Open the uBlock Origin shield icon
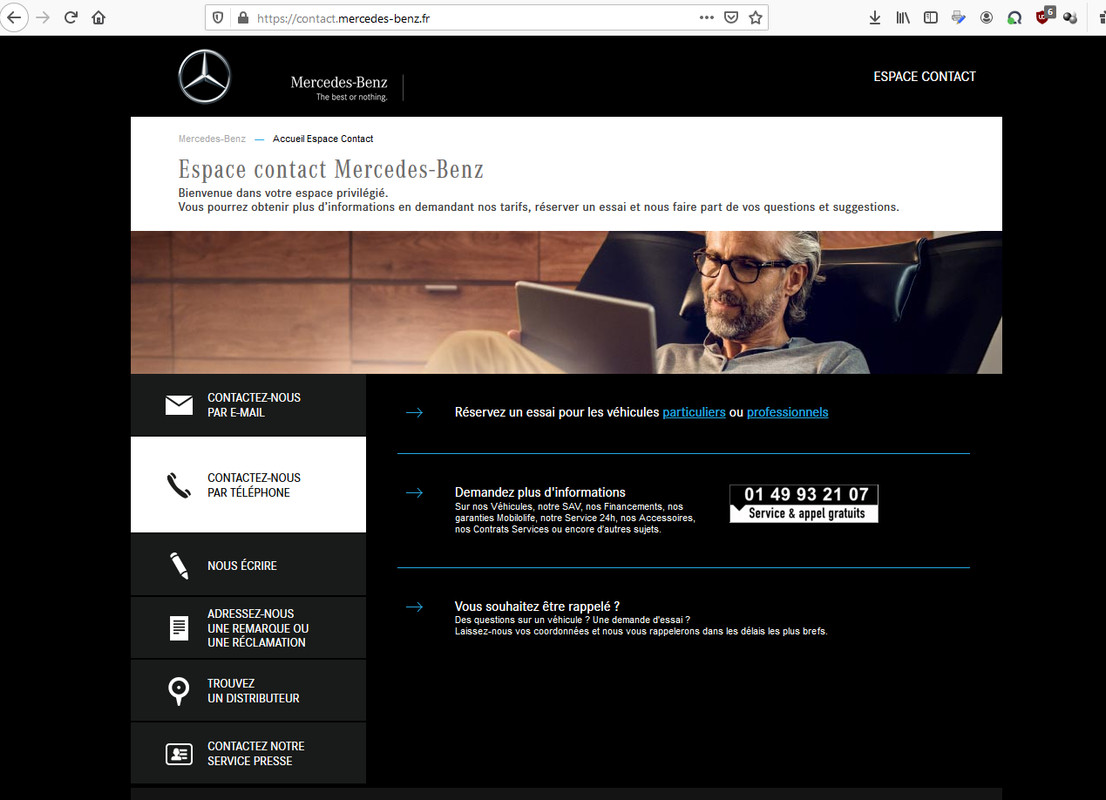This screenshot has width=1106, height=800. click(x=1044, y=16)
